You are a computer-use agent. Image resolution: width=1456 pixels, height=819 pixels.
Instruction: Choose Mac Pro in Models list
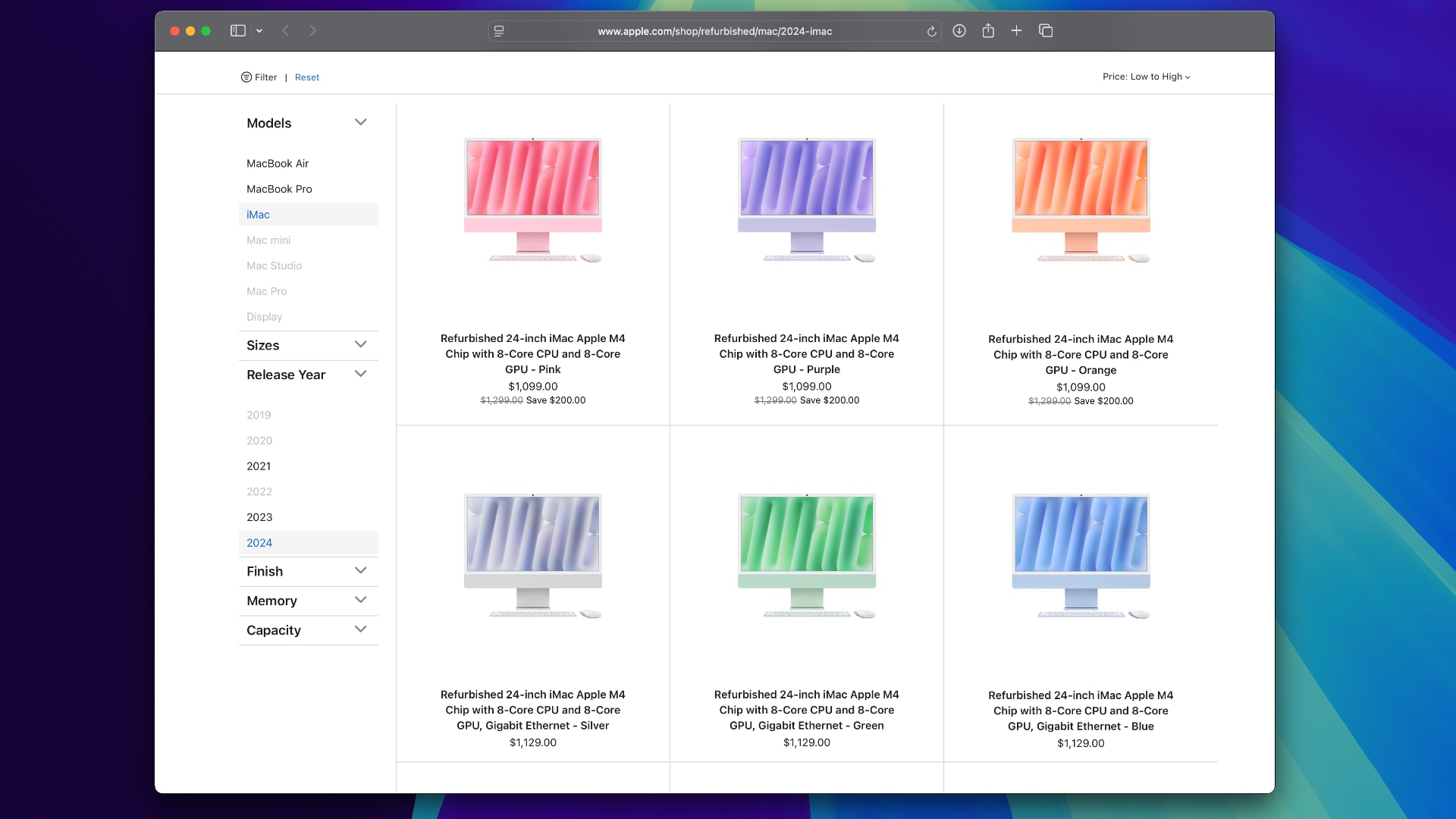coord(266,292)
